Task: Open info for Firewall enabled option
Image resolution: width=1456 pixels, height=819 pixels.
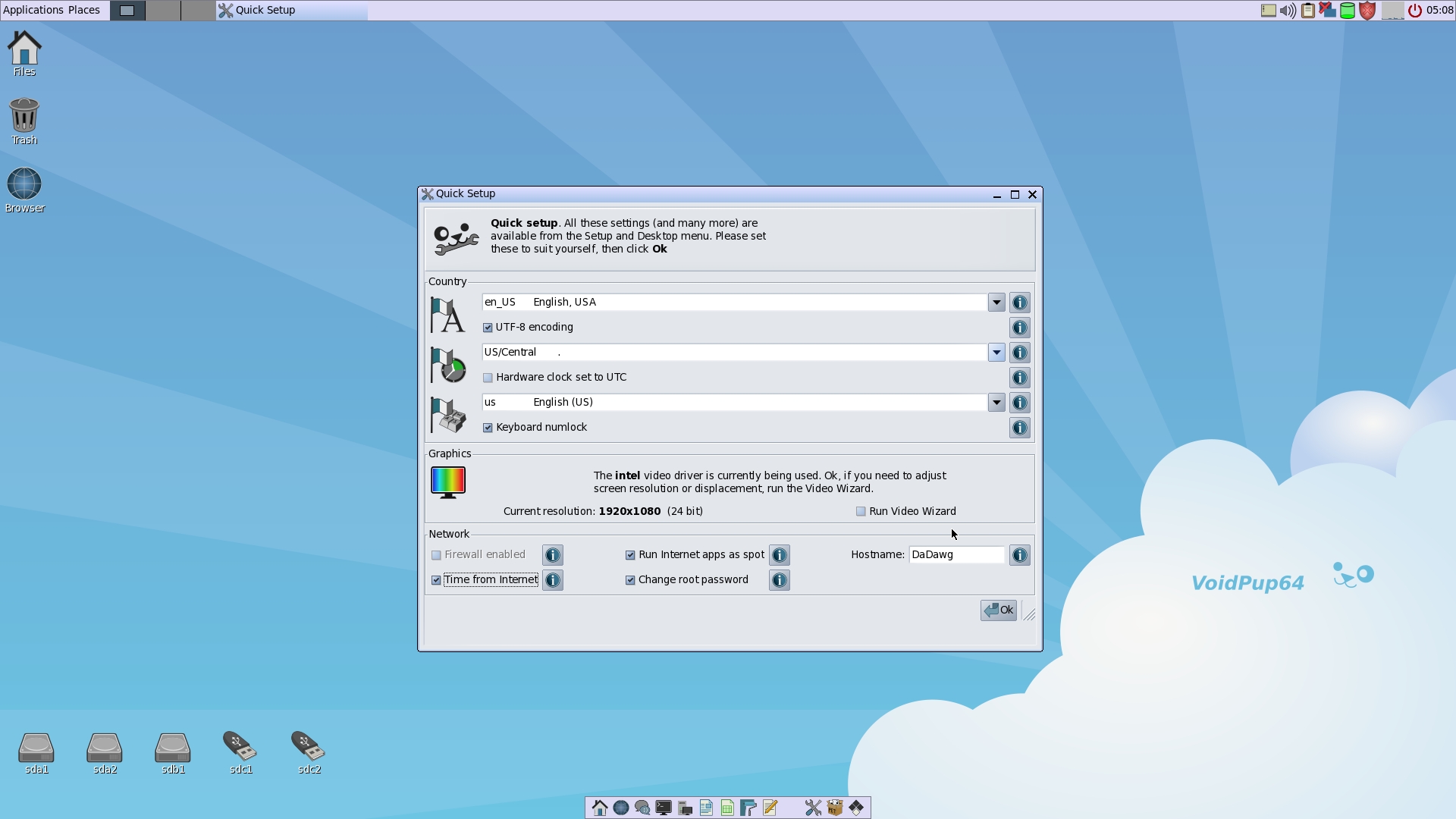Action: pos(553,555)
